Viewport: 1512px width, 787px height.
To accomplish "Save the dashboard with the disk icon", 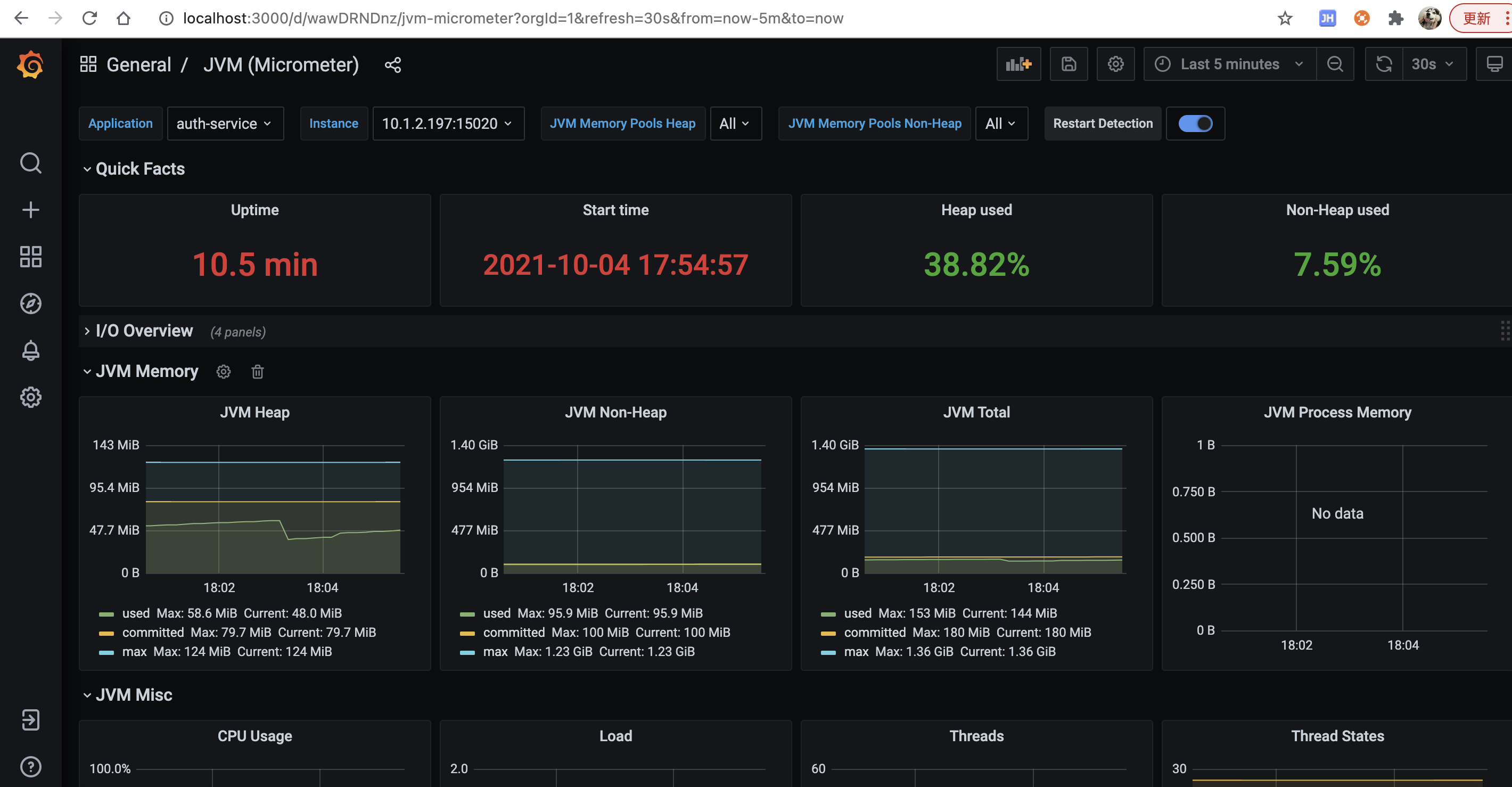I will click(1069, 64).
